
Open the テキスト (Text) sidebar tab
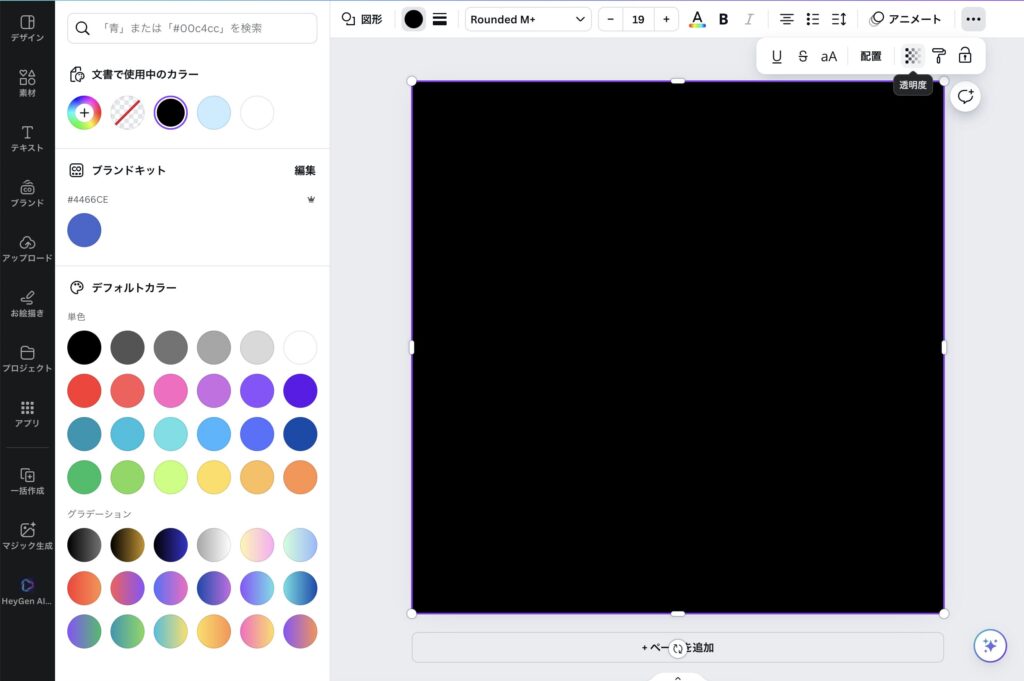pos(27,138)
